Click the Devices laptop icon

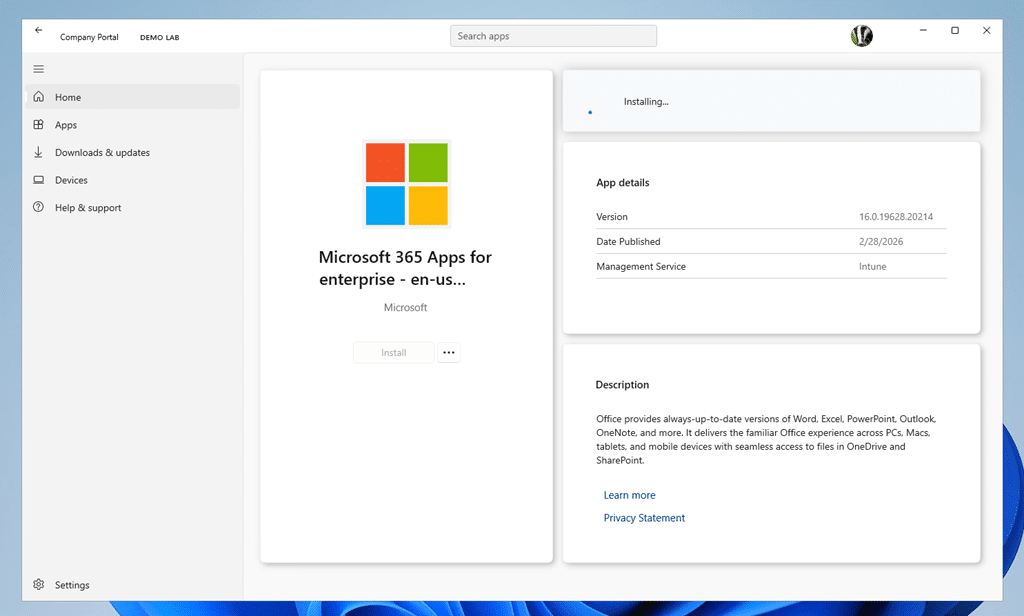[39, 180]
